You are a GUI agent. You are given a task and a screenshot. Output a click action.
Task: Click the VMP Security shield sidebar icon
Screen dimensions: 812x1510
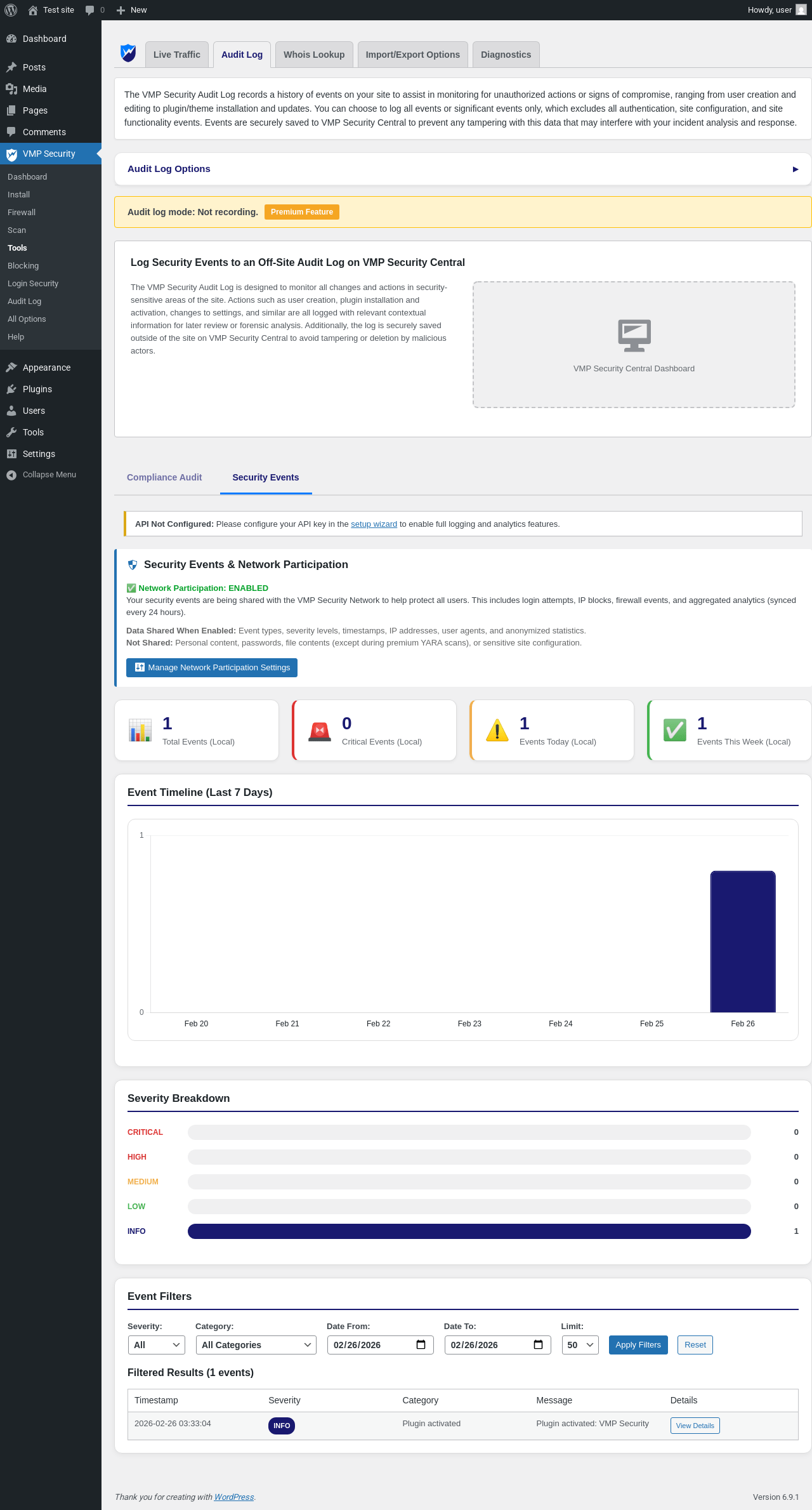11,154
